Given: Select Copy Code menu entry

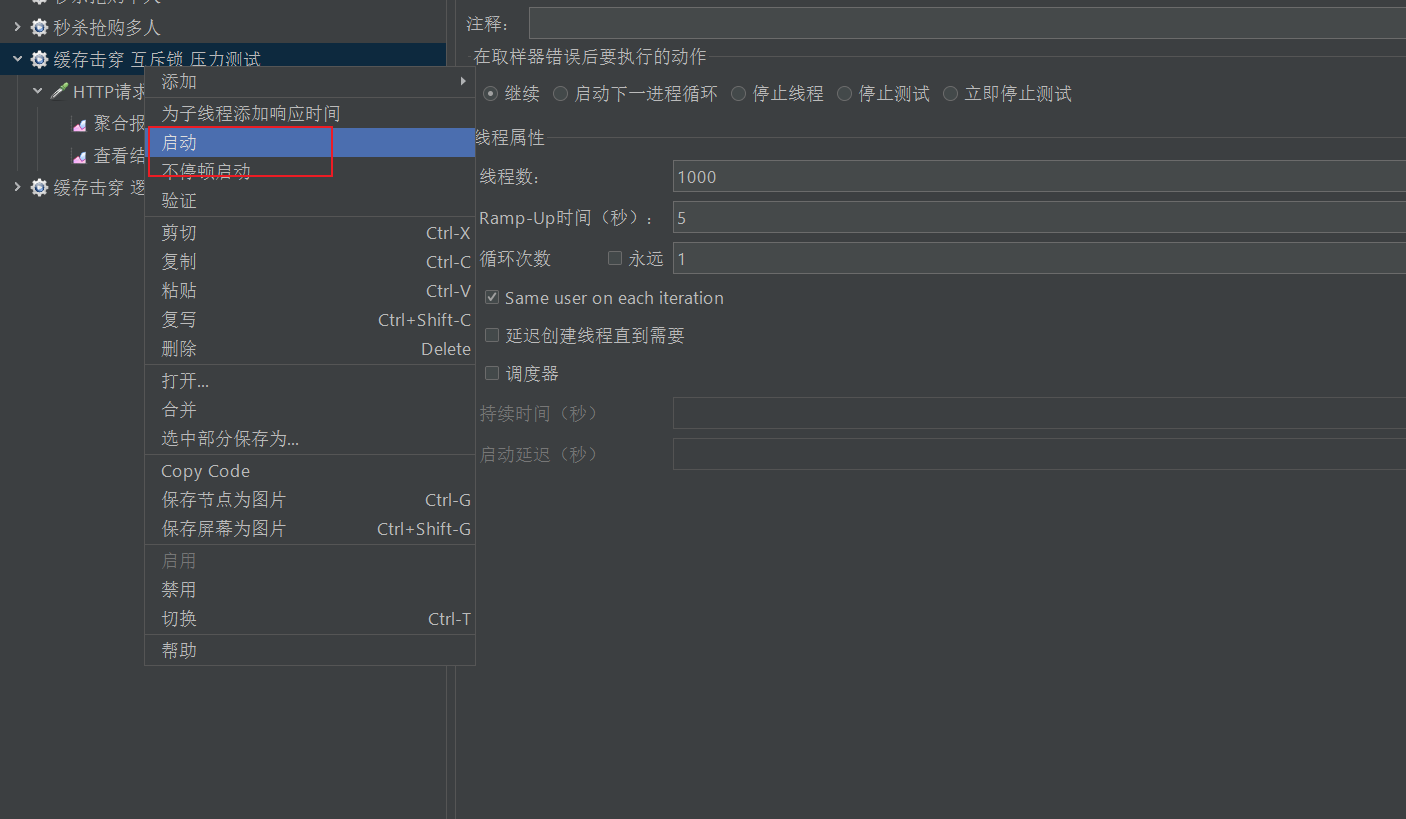Looking at the screenshot, I should click(x=310, y=471).
